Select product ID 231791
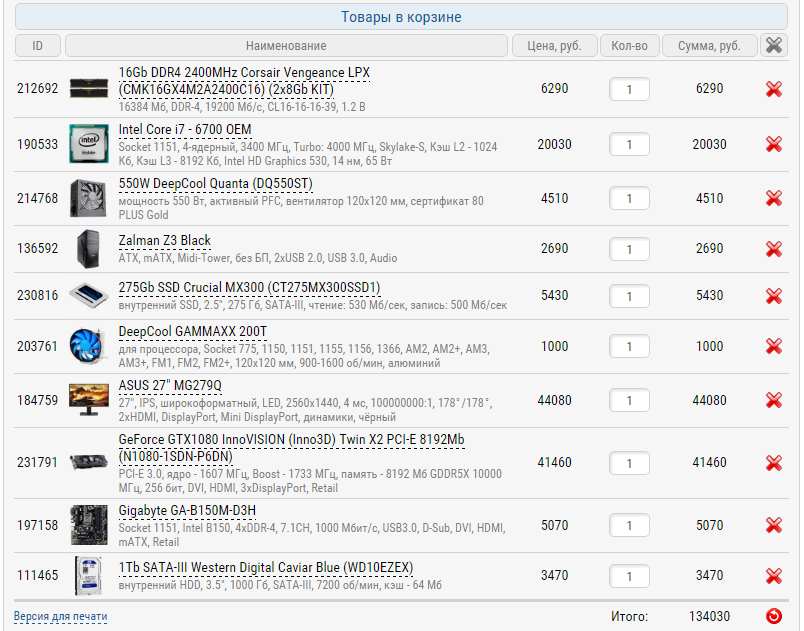Viewport: 804px width, 631px height. pos(37,462)
